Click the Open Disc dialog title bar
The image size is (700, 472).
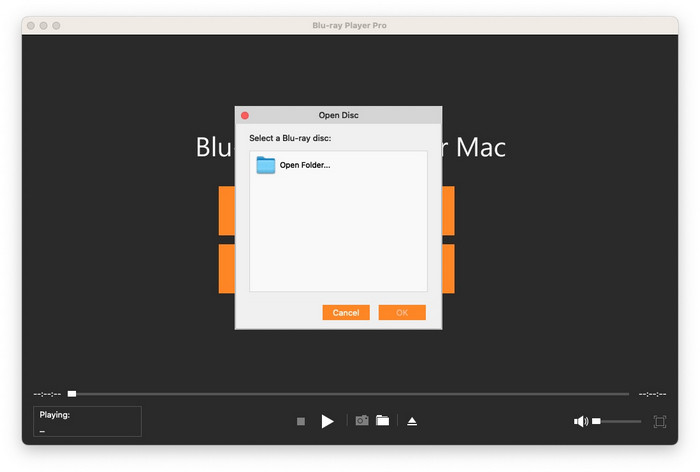click(338, 116)
